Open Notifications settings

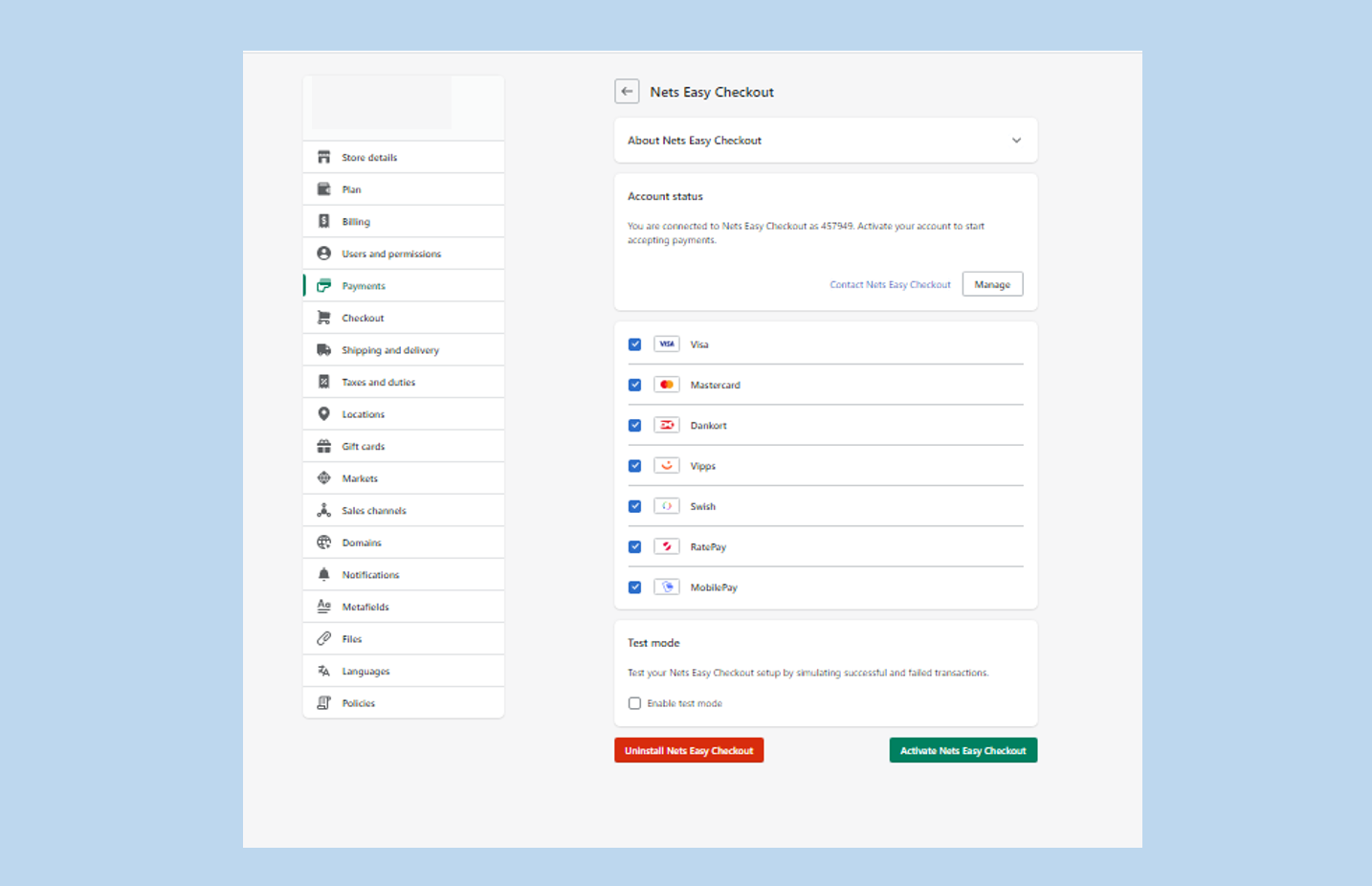coord(404,575)
